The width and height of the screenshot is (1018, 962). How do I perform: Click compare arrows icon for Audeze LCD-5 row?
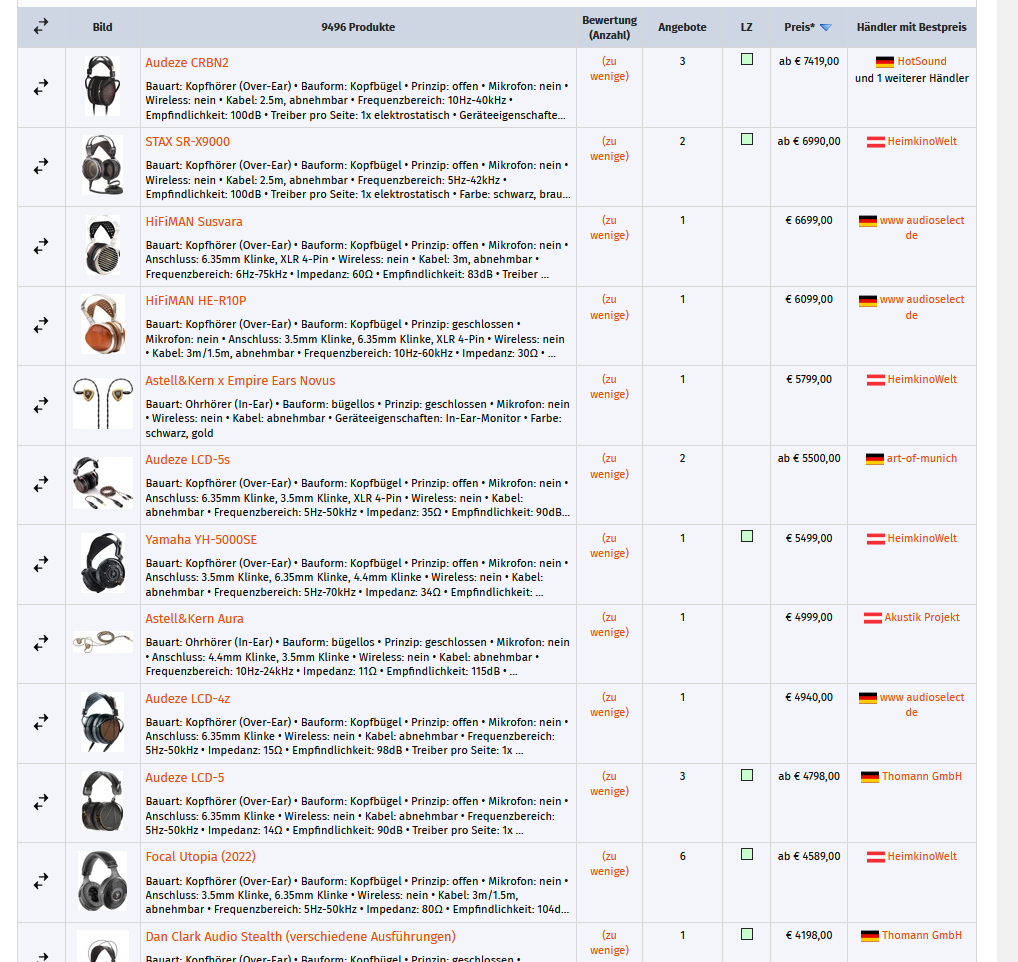click(x=41, y=802)
